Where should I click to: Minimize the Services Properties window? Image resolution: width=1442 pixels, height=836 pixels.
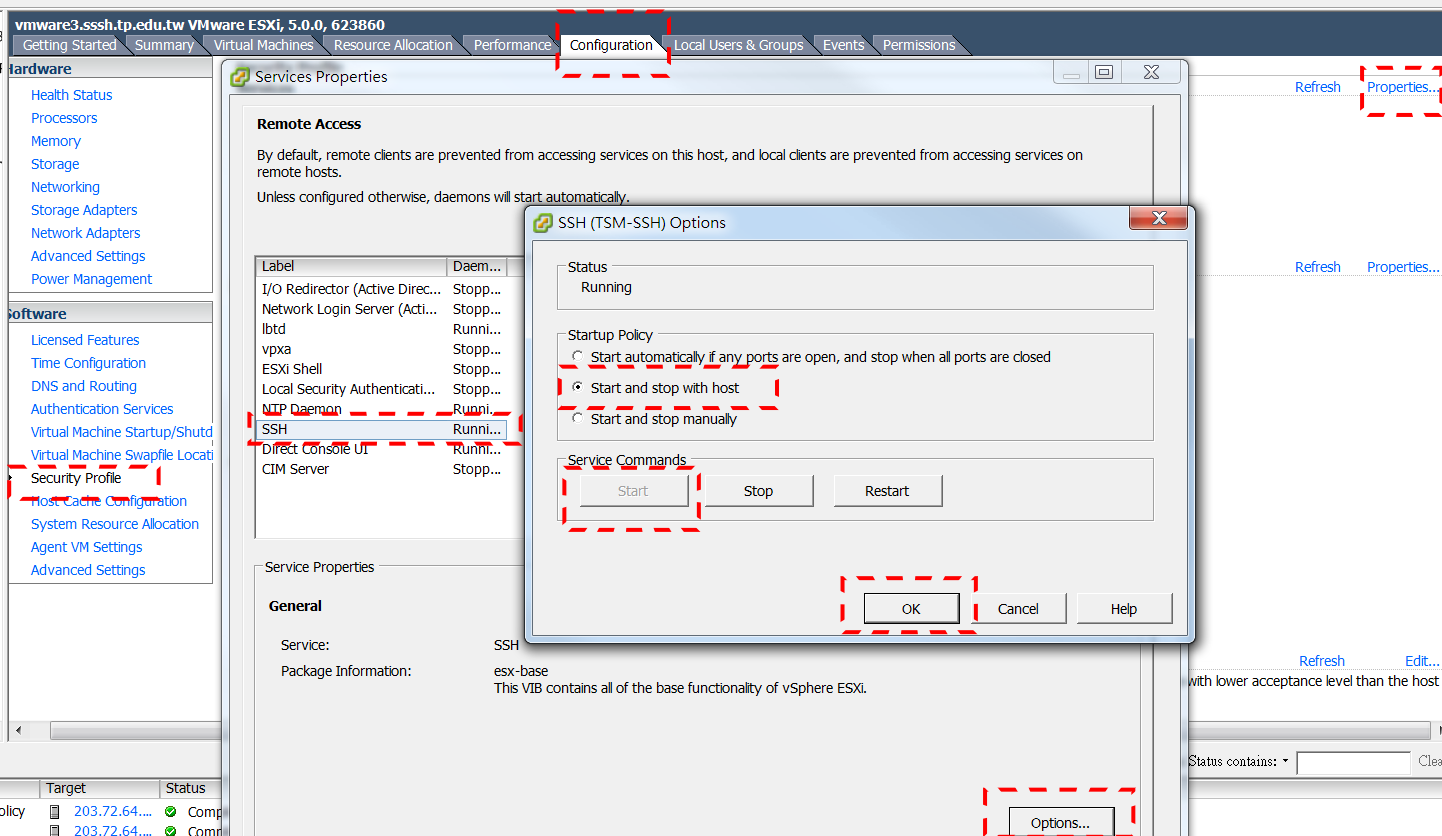1072,72
